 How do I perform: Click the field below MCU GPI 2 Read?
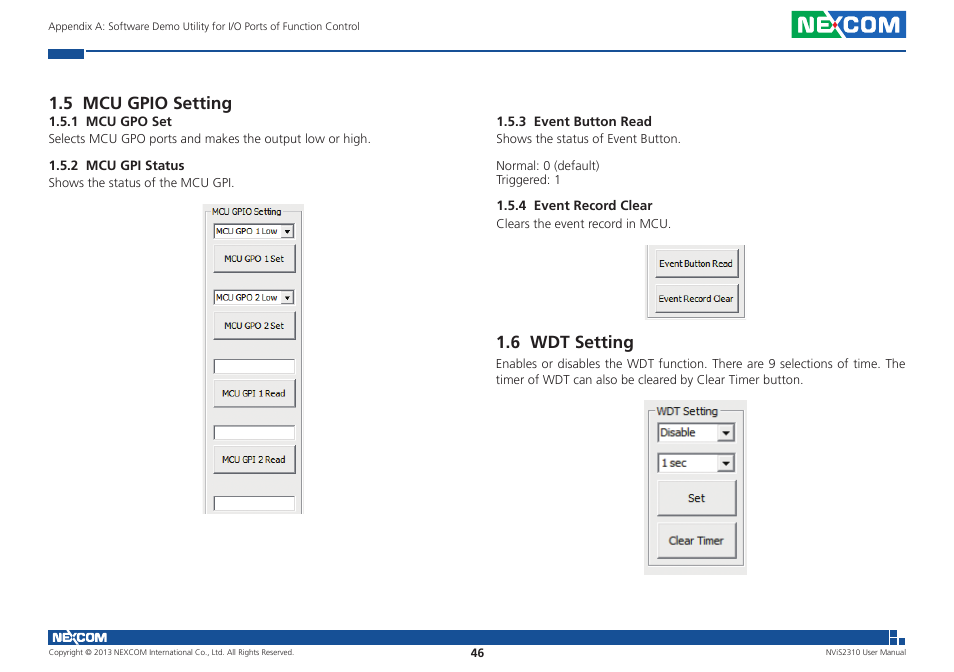pos(254,504)
